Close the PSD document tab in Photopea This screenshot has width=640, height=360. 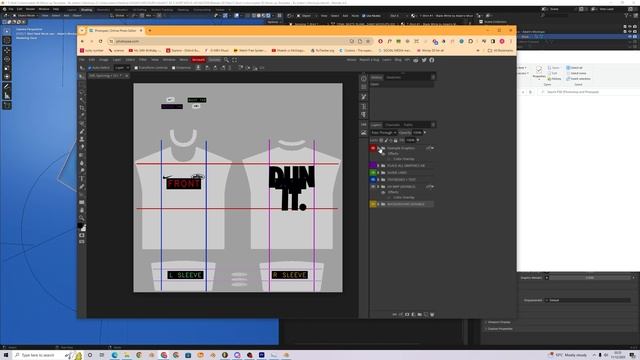[x=127, y=76]
